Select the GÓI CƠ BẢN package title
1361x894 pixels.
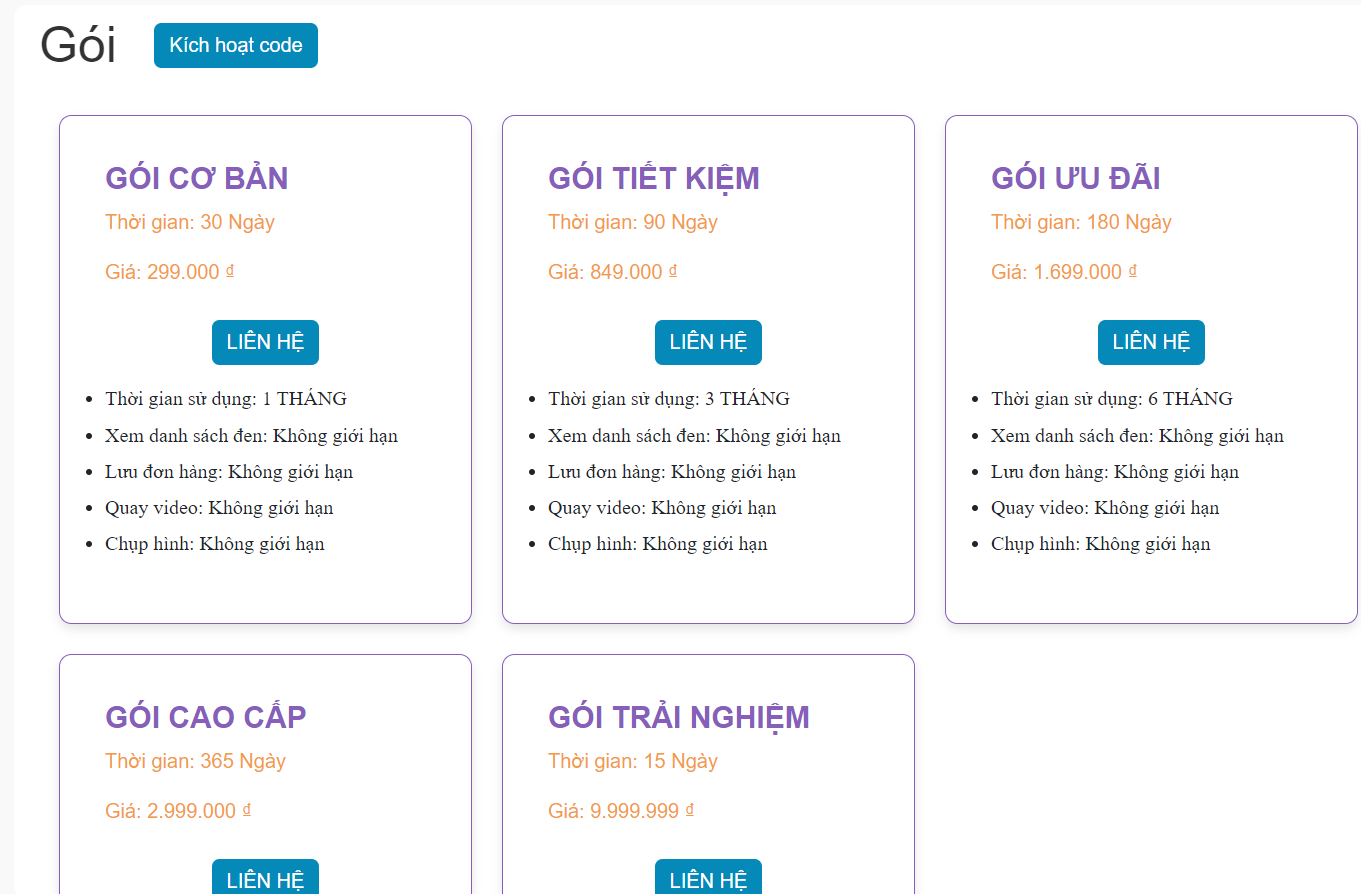coord(197,178)
